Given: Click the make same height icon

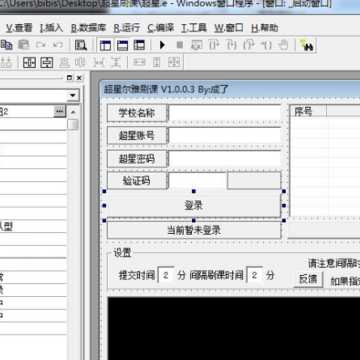Looking at the screenshot, I should coord(157,62).
